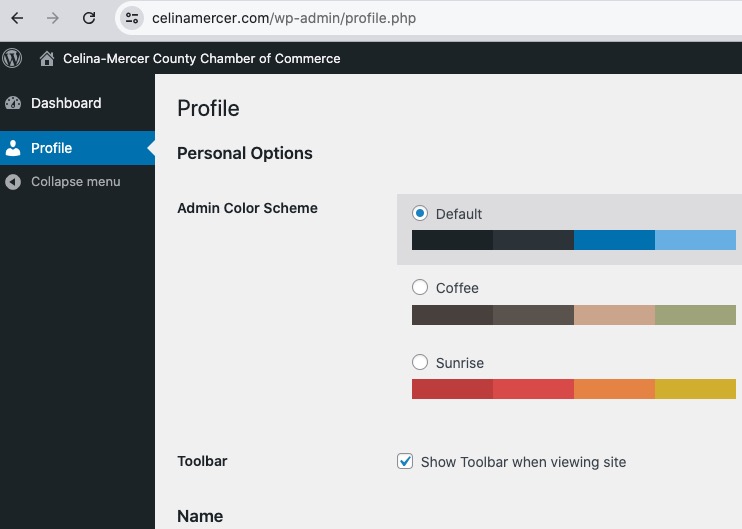Open site information icon in address bar
The width and height of the screenshot is (742, 529).
point(132,18)
